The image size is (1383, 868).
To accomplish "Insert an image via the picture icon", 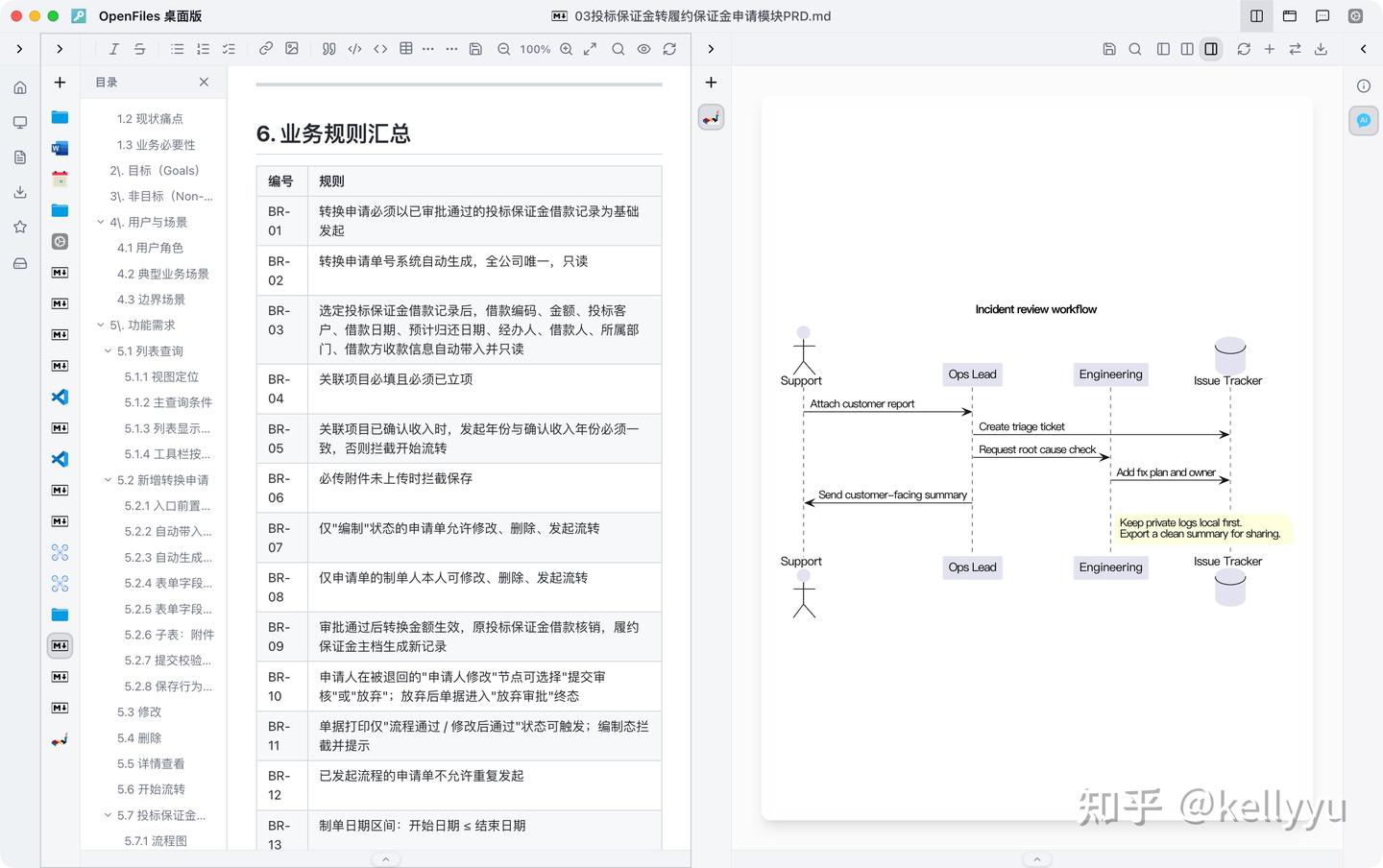I will [x=292, y=49].
